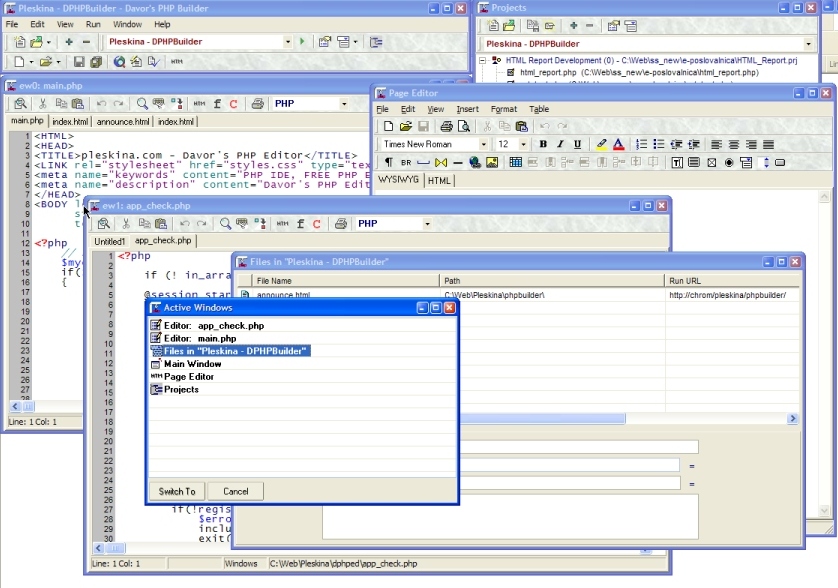838x588 pixels.
Task: Click the remove (minus) icon in main toolbar
Action: pos(86,42)
